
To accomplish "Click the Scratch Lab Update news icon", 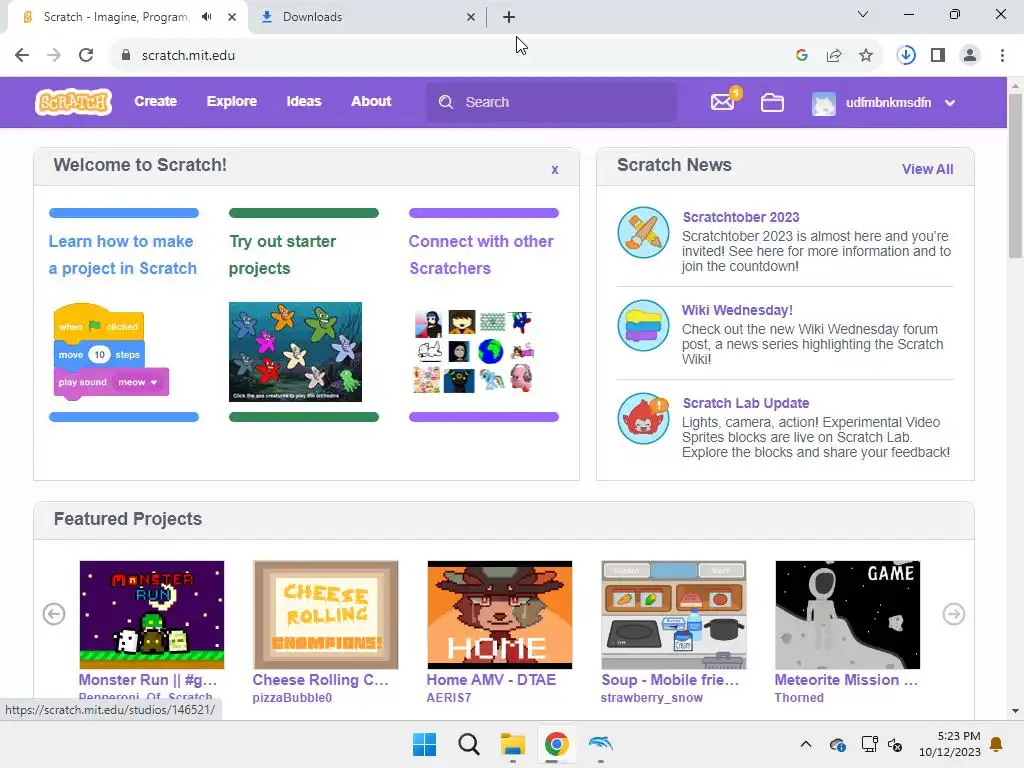I will (643, 418).
